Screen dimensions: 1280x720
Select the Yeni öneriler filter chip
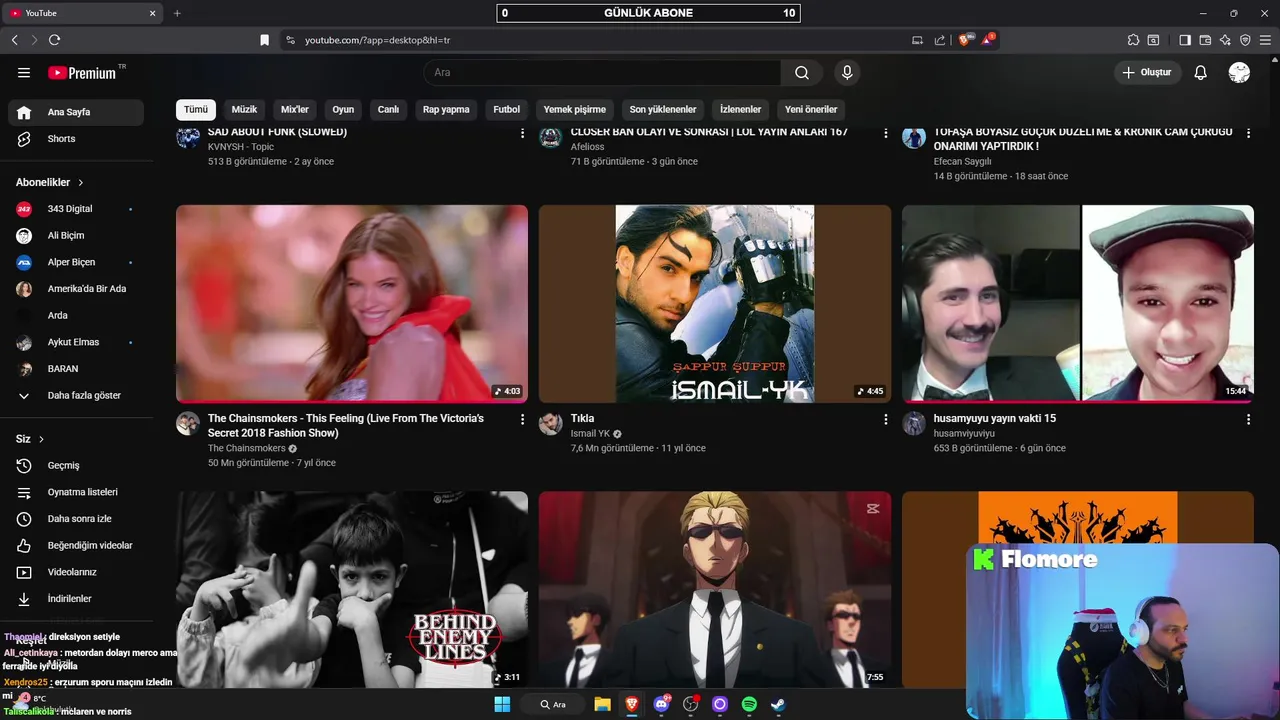(811, 109)
